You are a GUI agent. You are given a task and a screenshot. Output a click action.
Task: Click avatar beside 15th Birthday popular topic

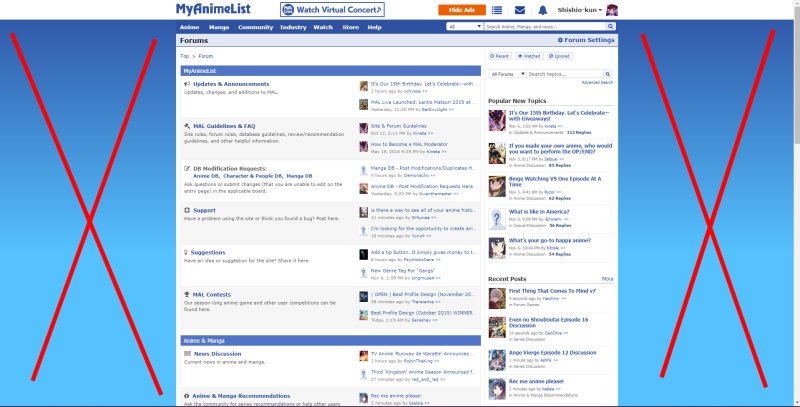coord(497,120)
